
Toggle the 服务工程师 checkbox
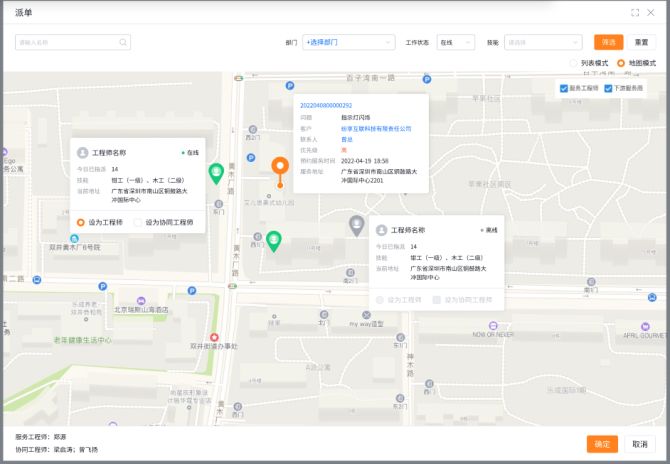[565, 88]
